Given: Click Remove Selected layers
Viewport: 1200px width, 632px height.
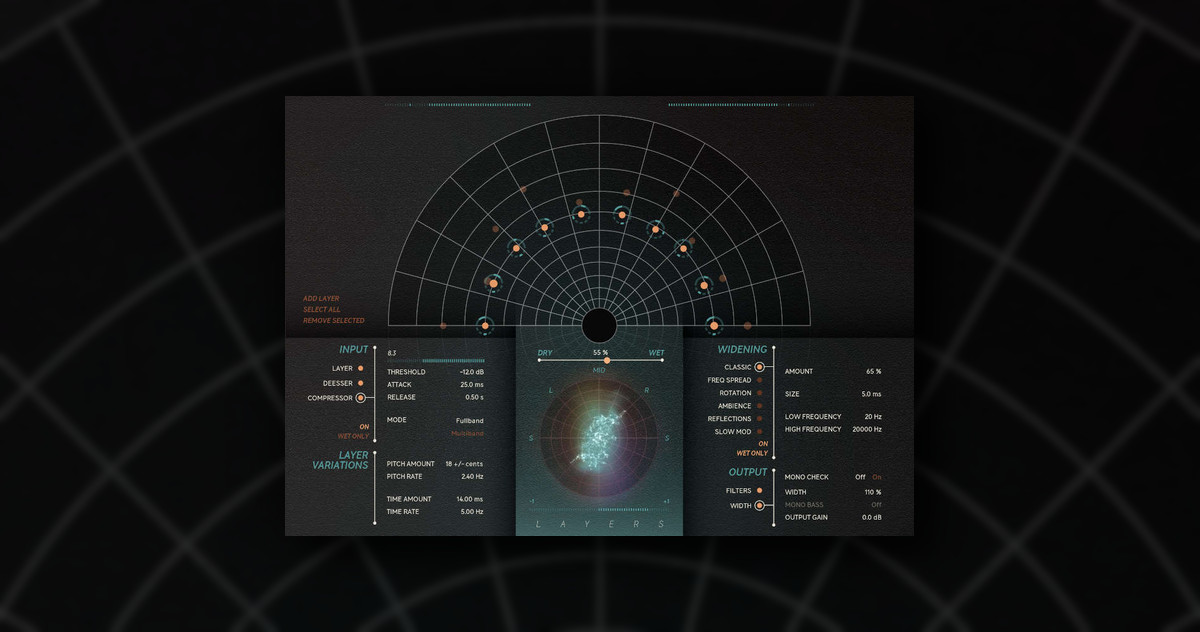Looking at the screenshot, I should tap(334, 320).
